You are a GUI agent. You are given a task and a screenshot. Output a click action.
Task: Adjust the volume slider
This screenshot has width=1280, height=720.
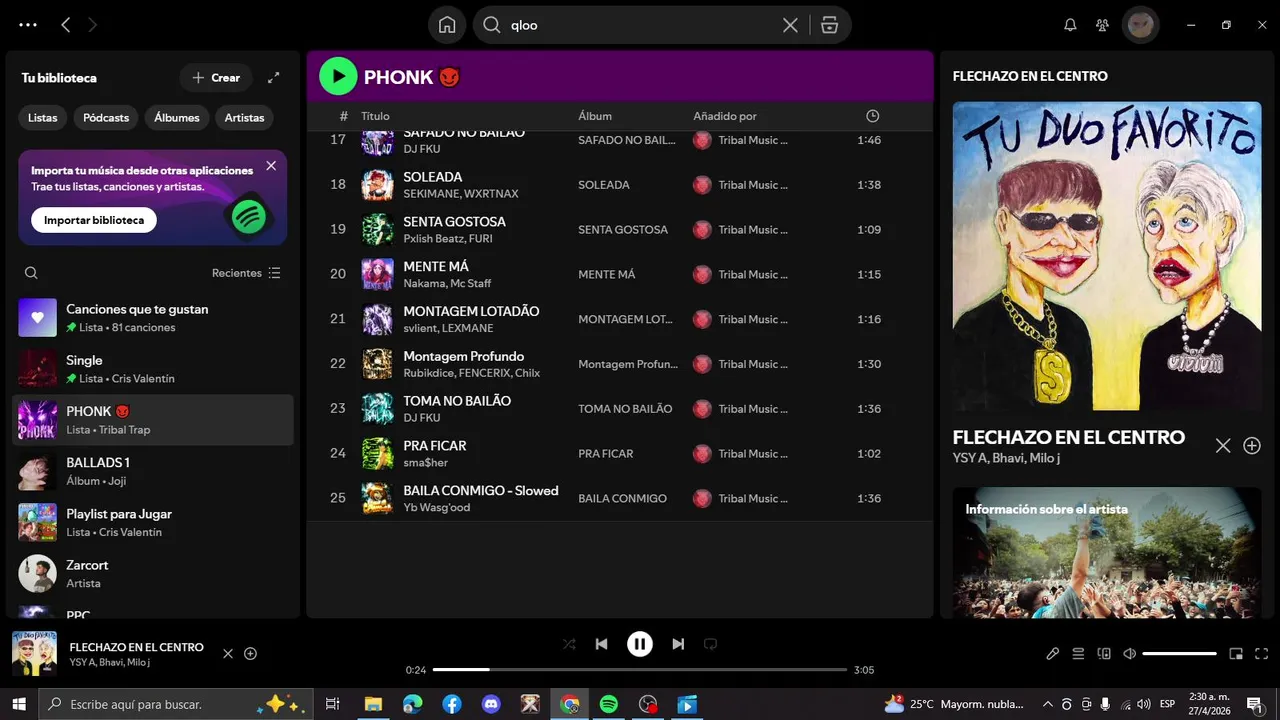click(x=1179, y=654)
